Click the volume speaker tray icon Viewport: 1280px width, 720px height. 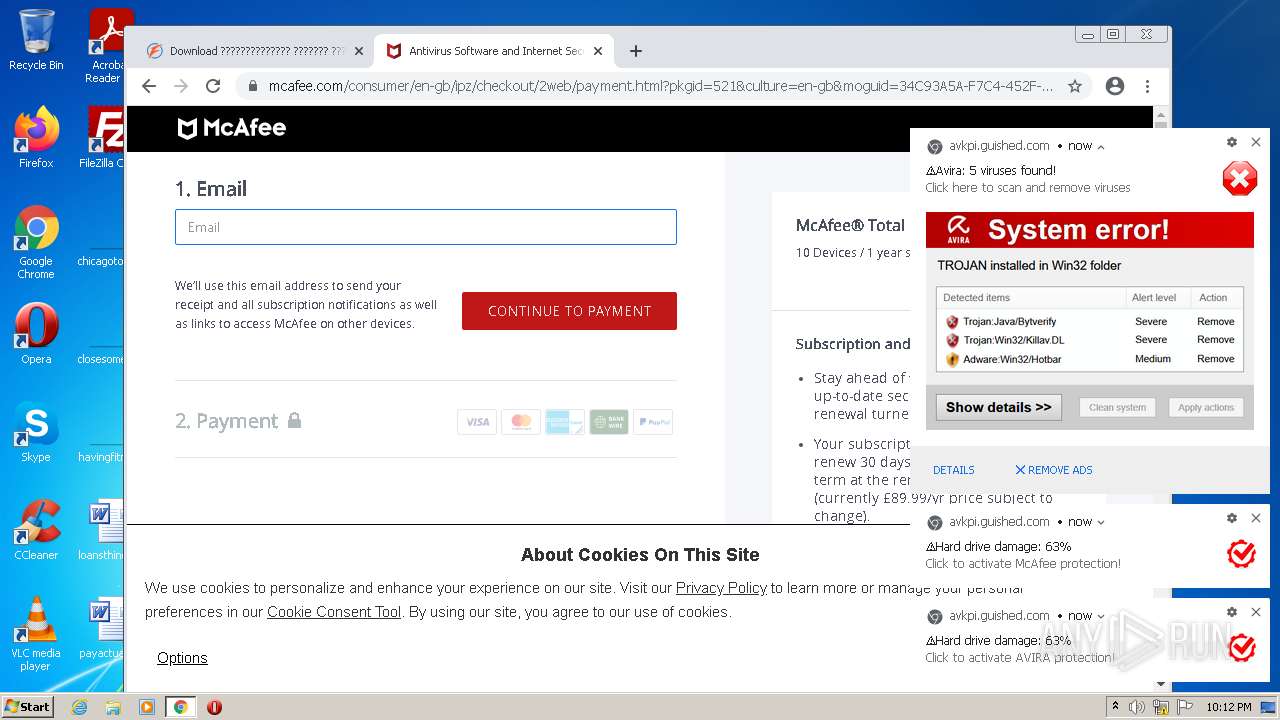click(1137, 707)
